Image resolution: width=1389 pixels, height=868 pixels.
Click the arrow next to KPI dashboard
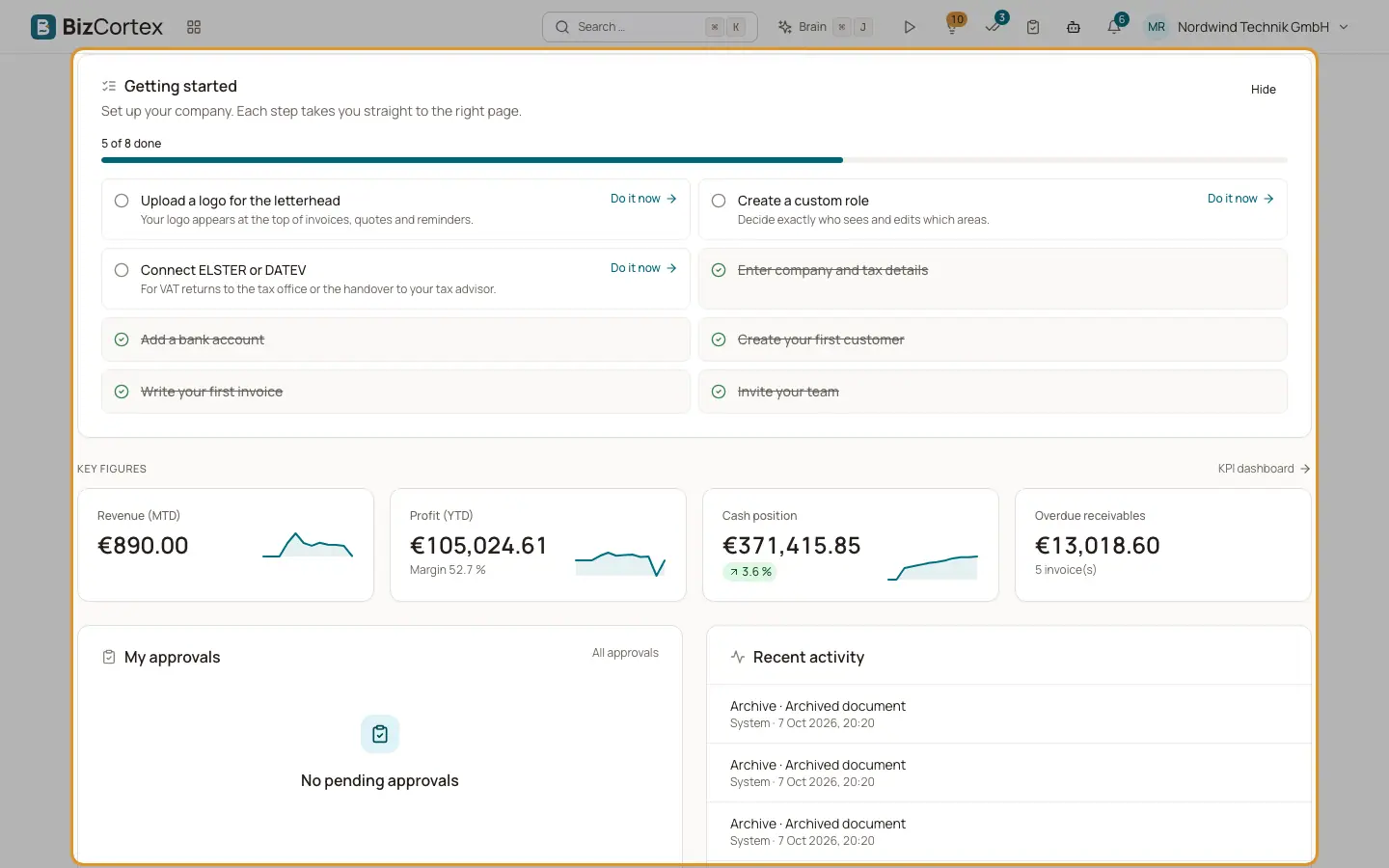(x=1305, y=469)
